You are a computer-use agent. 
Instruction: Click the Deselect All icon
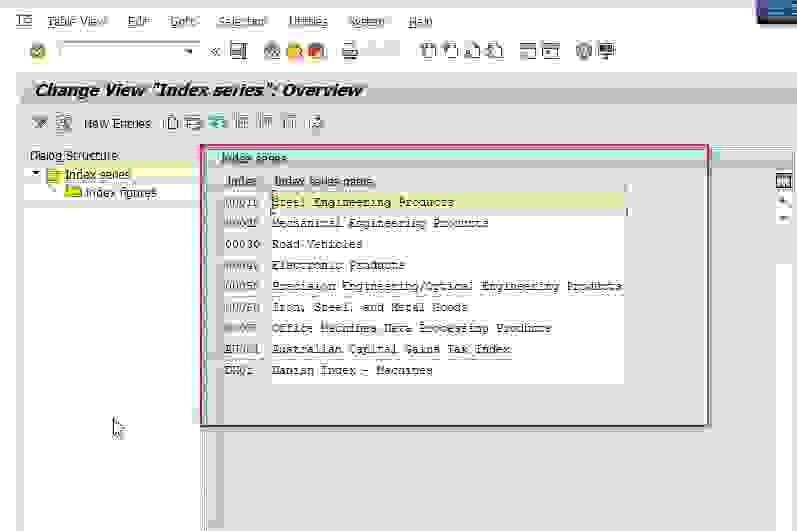(289, 121)
